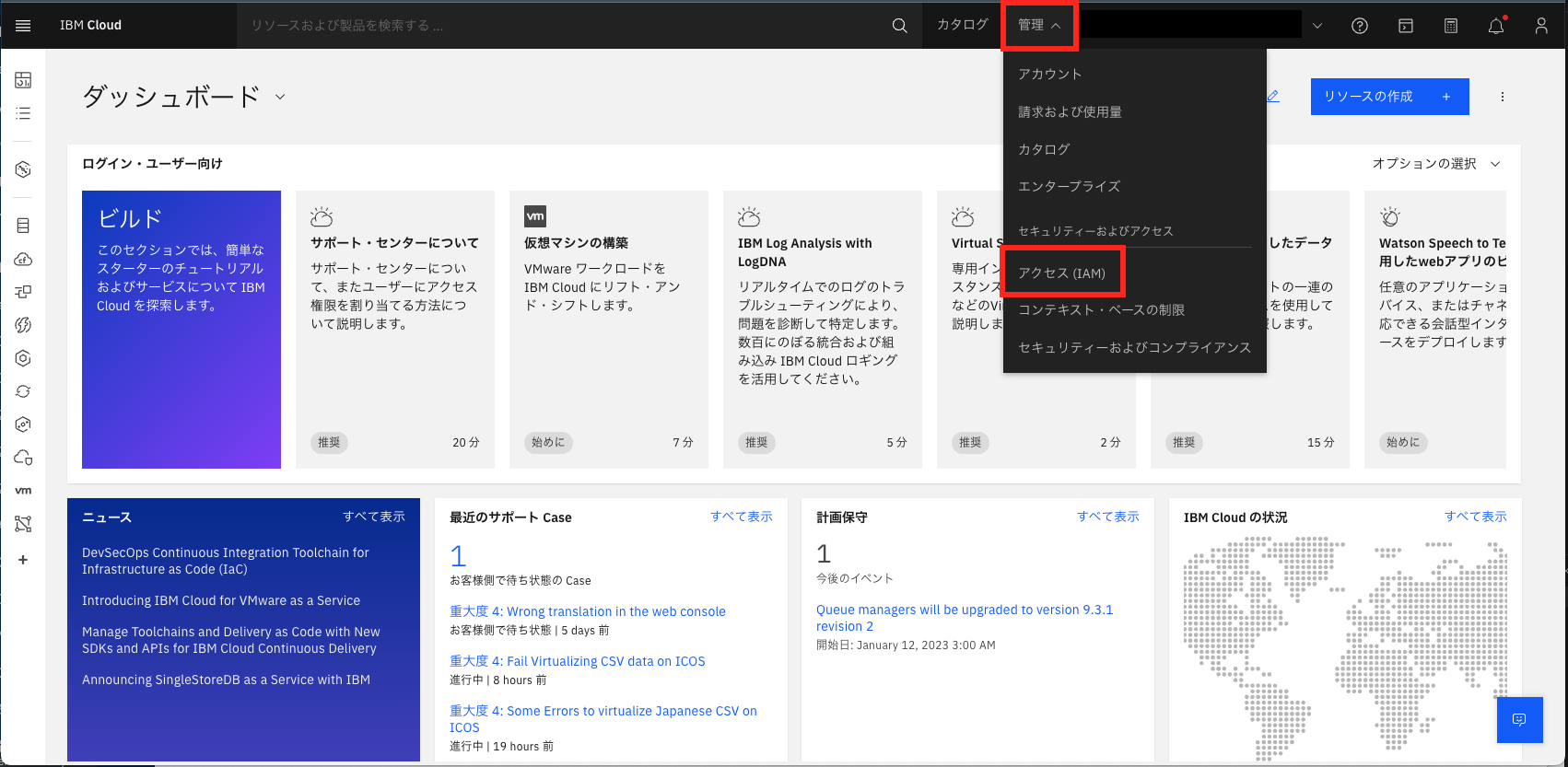
Task: Click the resource list icon in the sidebar
Action: tap(23, 113)
